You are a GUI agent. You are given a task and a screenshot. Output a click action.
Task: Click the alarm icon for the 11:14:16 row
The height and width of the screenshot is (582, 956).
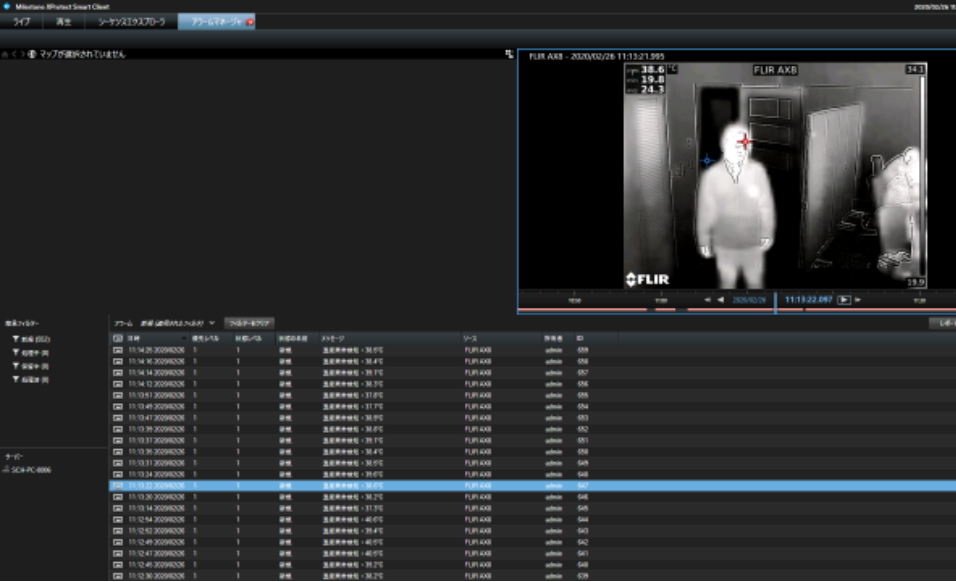[x=118, y=361]
